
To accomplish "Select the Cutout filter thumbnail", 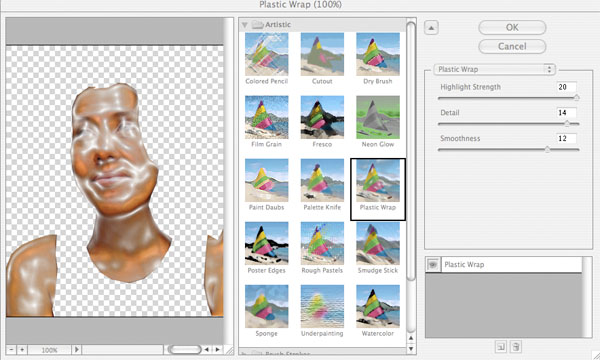I will [x=322, y=54].
